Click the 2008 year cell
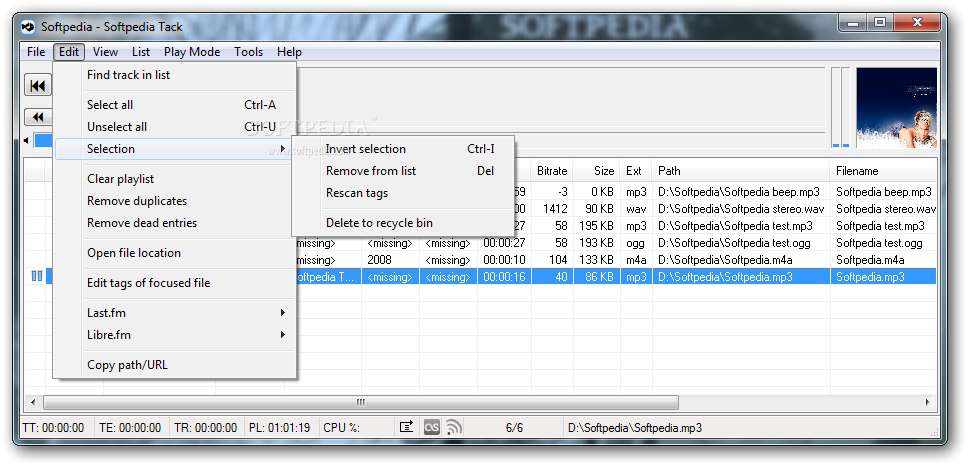This screenshot has width=968, height=466. point(390,260)
